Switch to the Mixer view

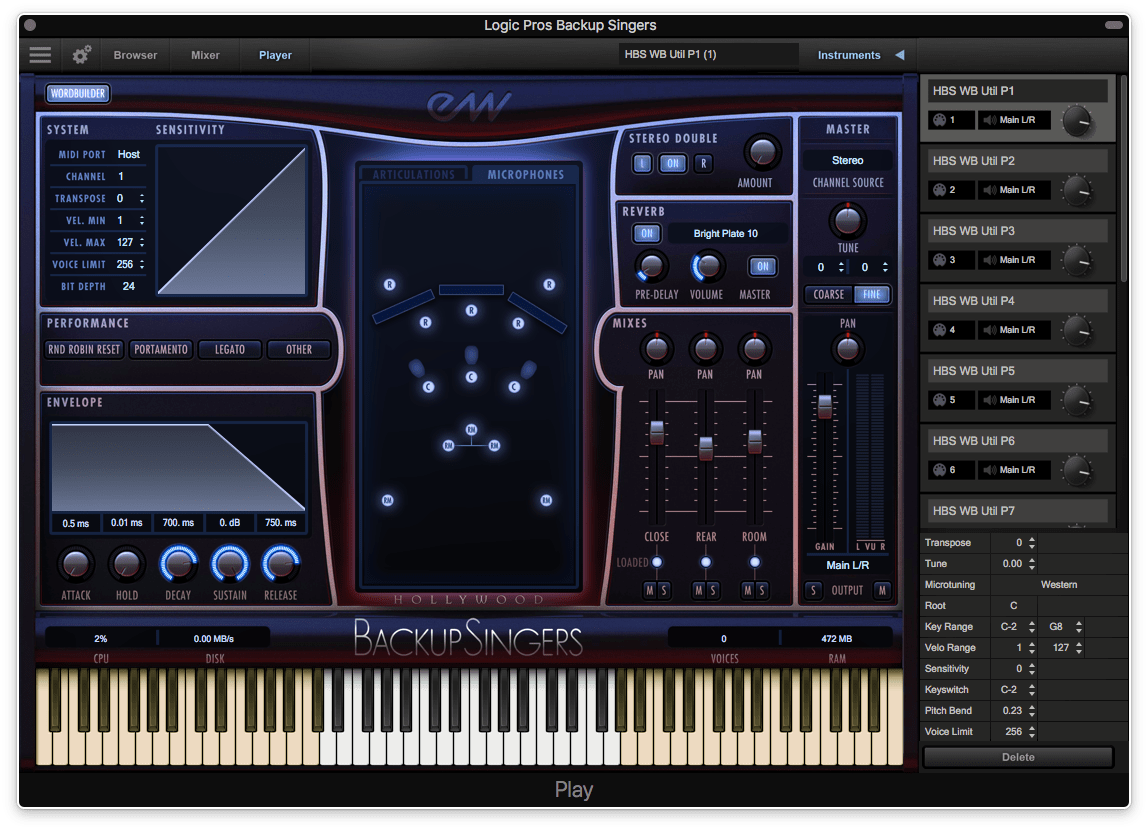click(x=205, y=55)
